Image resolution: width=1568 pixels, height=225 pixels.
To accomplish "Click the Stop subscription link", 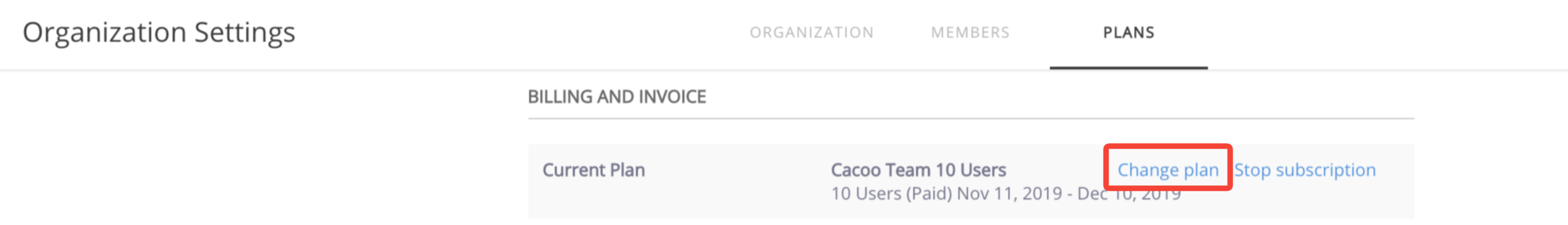I will coord(1304,170).
